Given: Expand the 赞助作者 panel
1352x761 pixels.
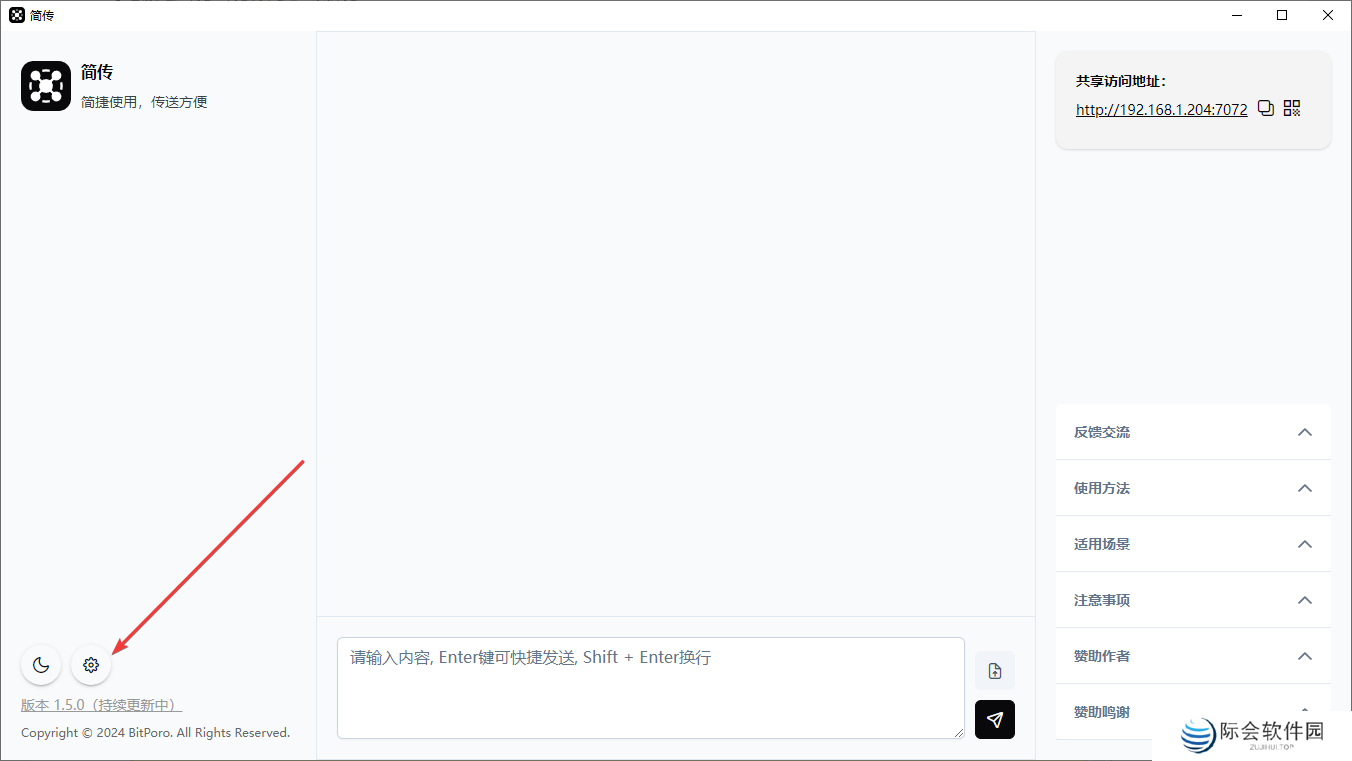Looking at the screenshot, I should pyautogui.click(x=1193, y=656).
